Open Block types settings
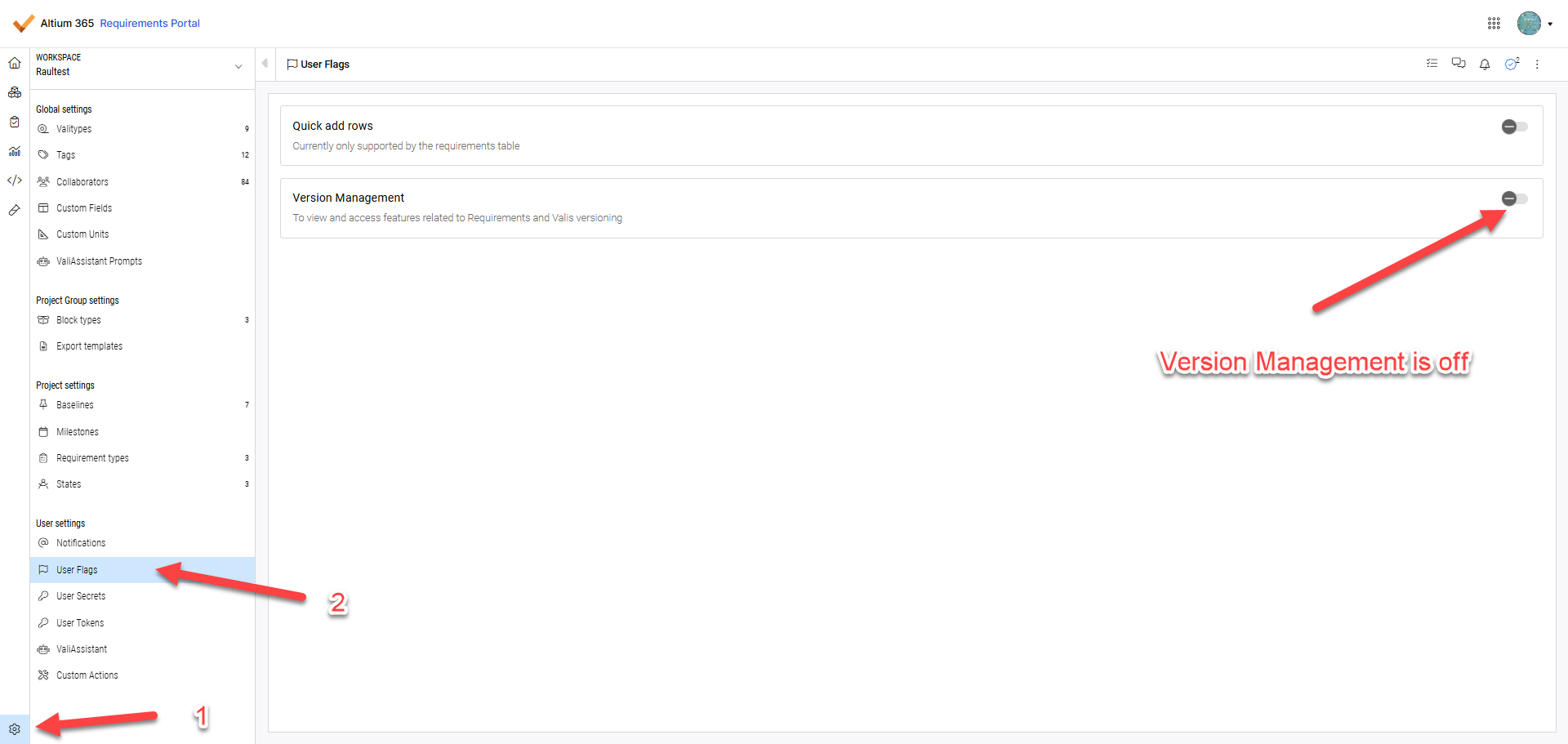The height and width of the screenshot is (744, 1568). (142, 320)
